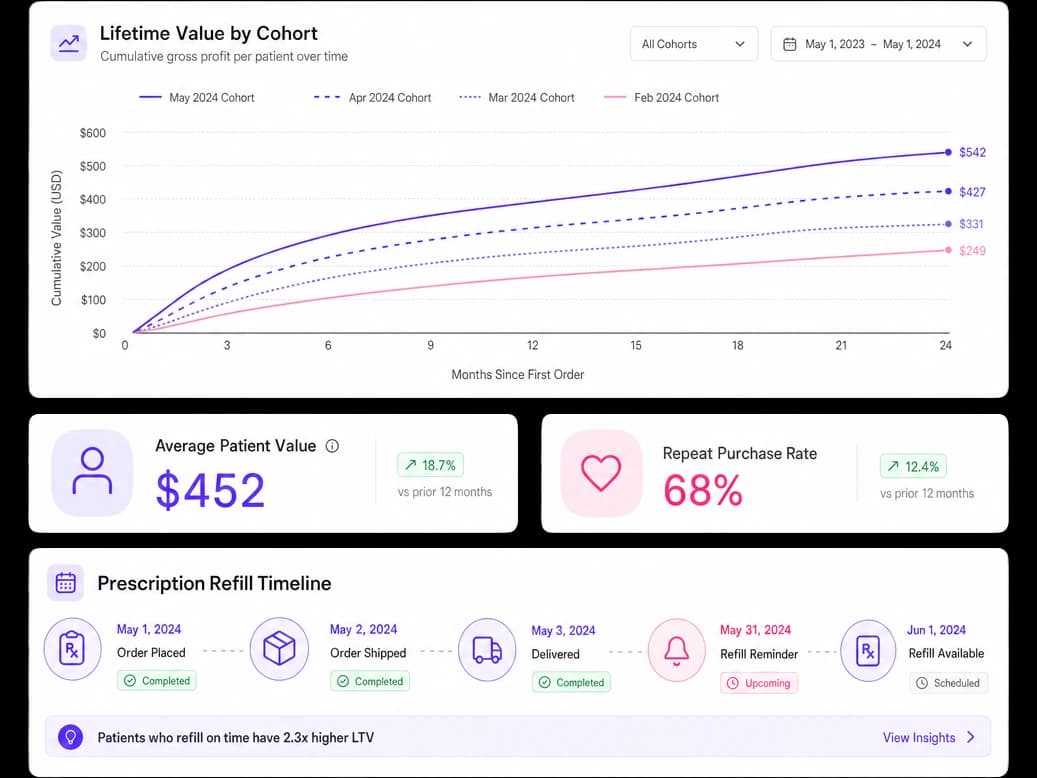Click the 68% repeat purchase rate figure
The height and width of the screenshot is (778, 1037).
703,491
